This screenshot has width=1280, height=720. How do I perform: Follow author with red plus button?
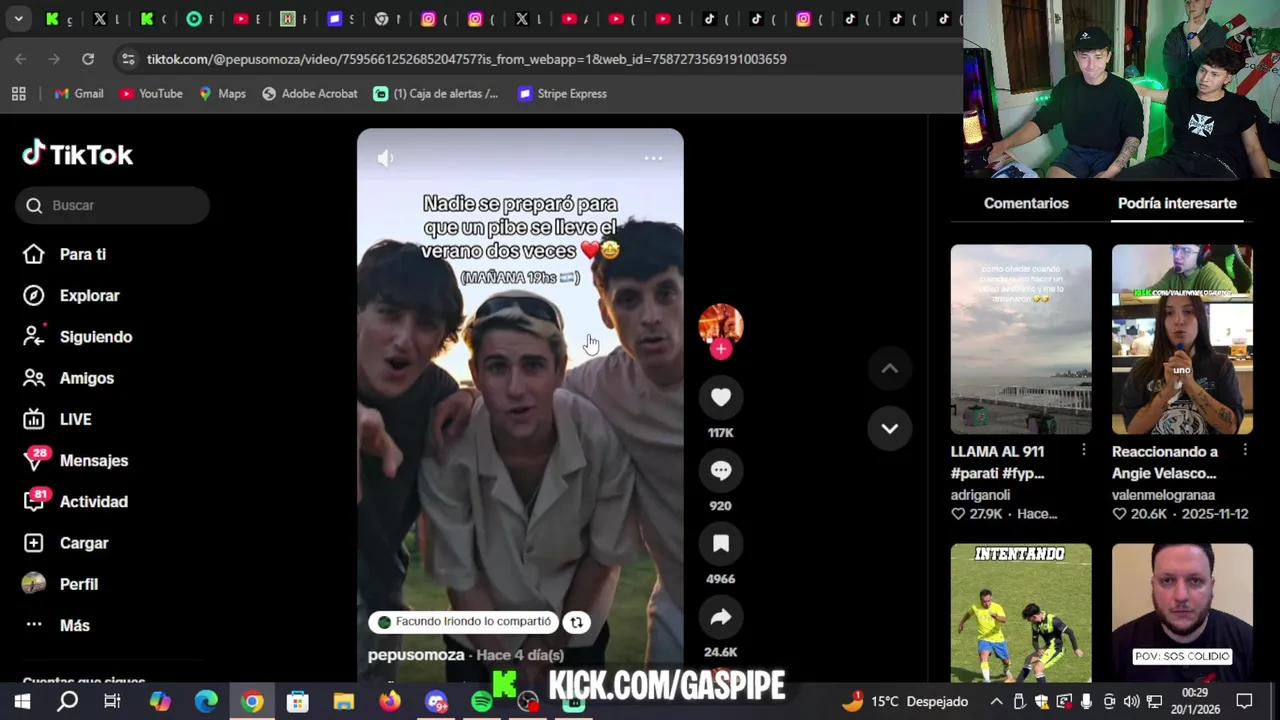click(721, 349)
